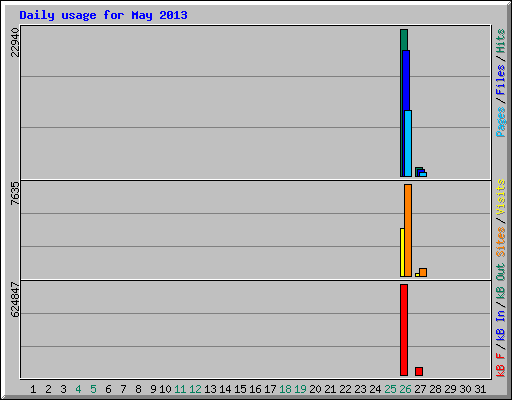
Task: Click green day 19 on the x-axis
Action: [x=300, y=389]
